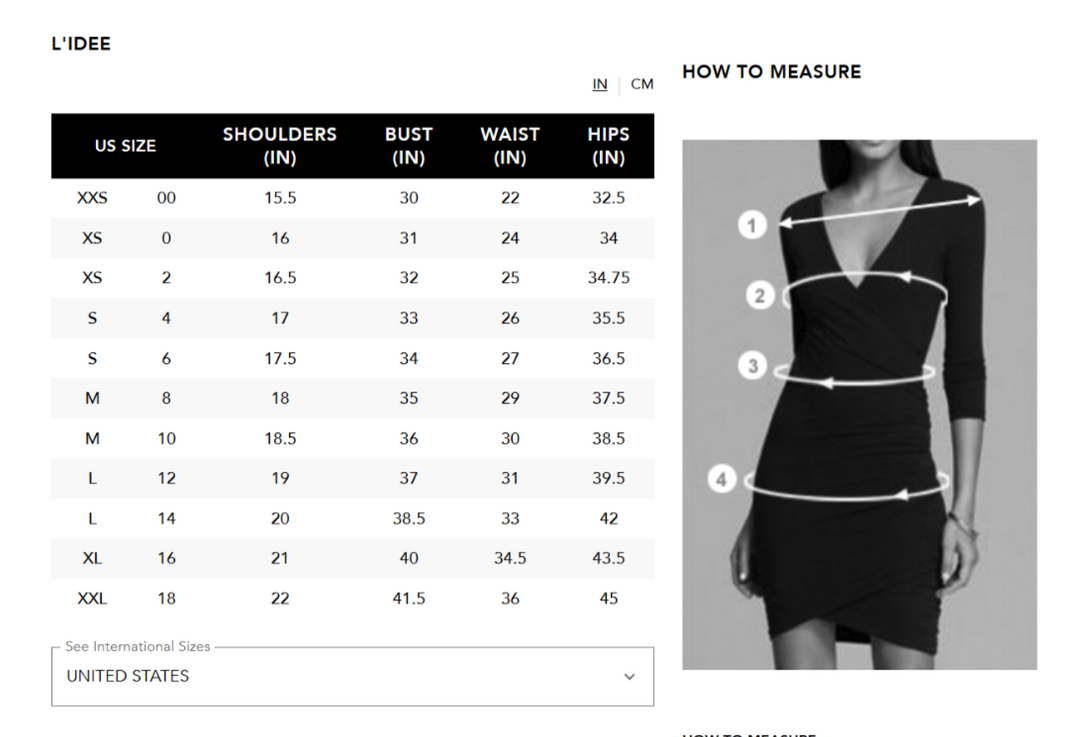Click the circled number 3 waist marker
This screenshot has height=737, width=1080.
click(x=752, y=365)
